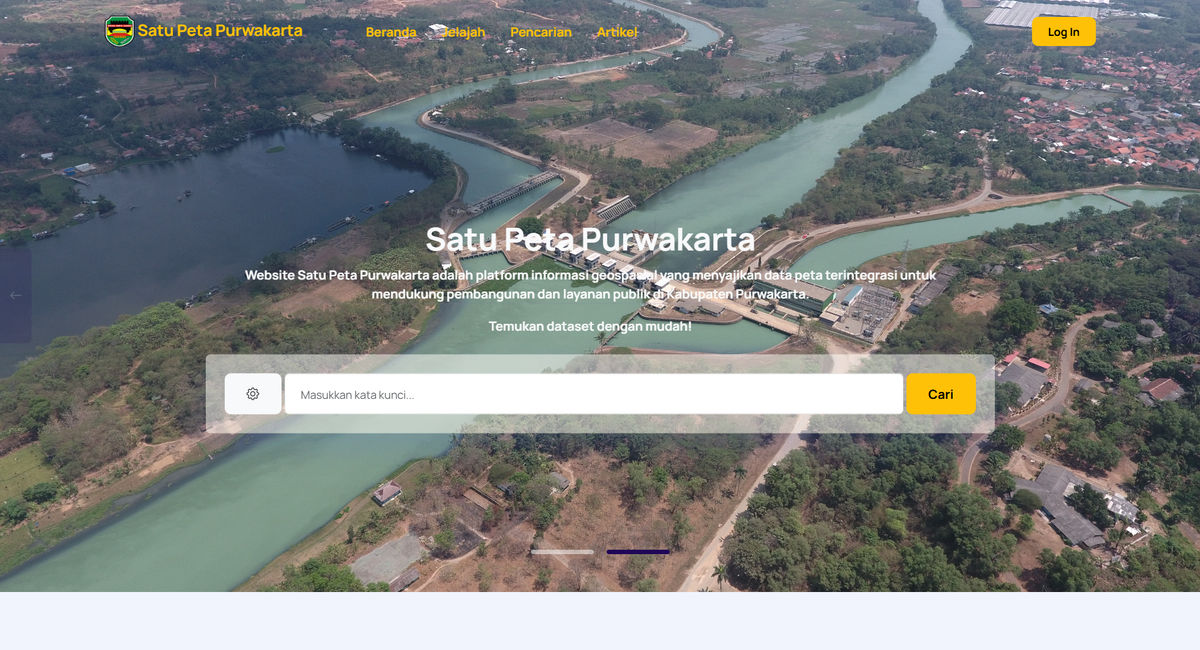This screenshot has width=1200, height=650.
Task: Select the first carousel slide indicator
Action: [x=562, y=552]
